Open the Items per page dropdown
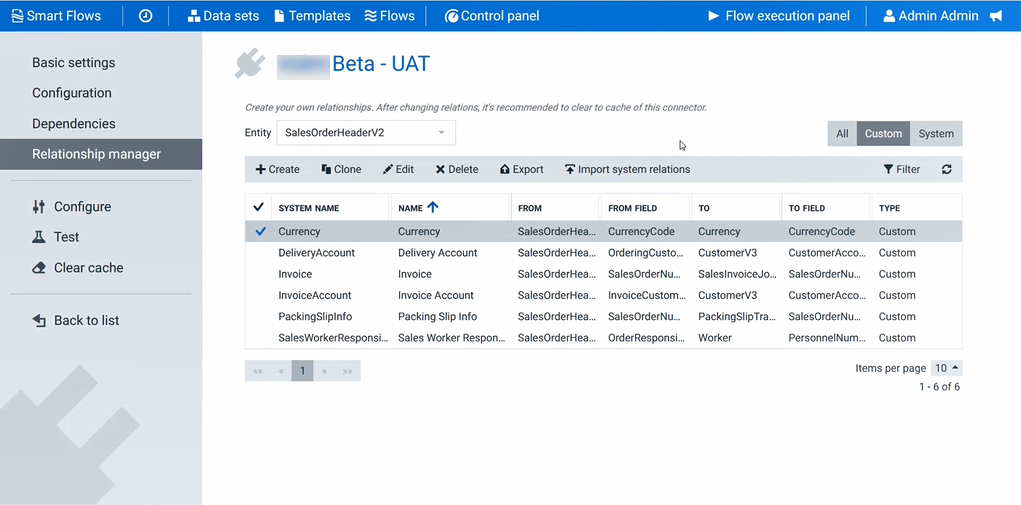1021x505 pixels. 946,368
